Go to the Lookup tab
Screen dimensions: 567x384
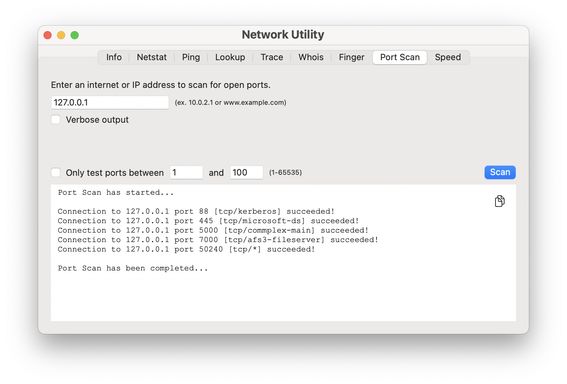230,57
